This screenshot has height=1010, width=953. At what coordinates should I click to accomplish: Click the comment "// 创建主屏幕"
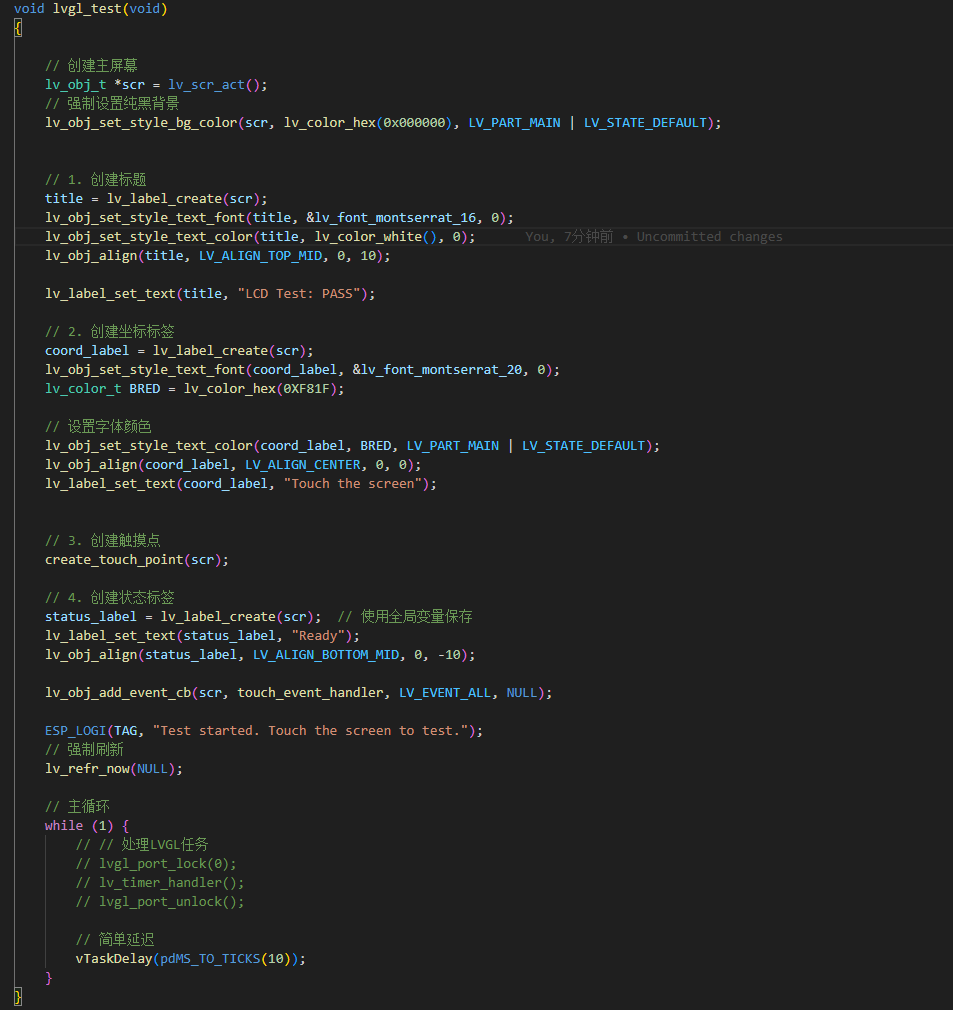pyautogui.click(x=91, y=66)
